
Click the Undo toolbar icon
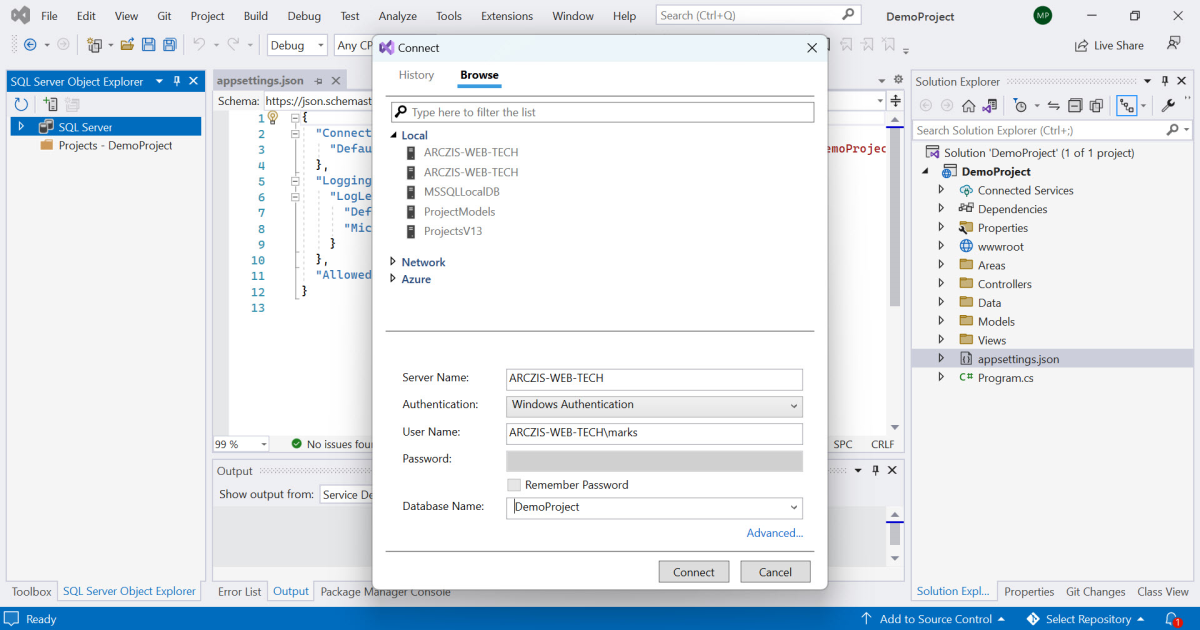tap(199, 45)
